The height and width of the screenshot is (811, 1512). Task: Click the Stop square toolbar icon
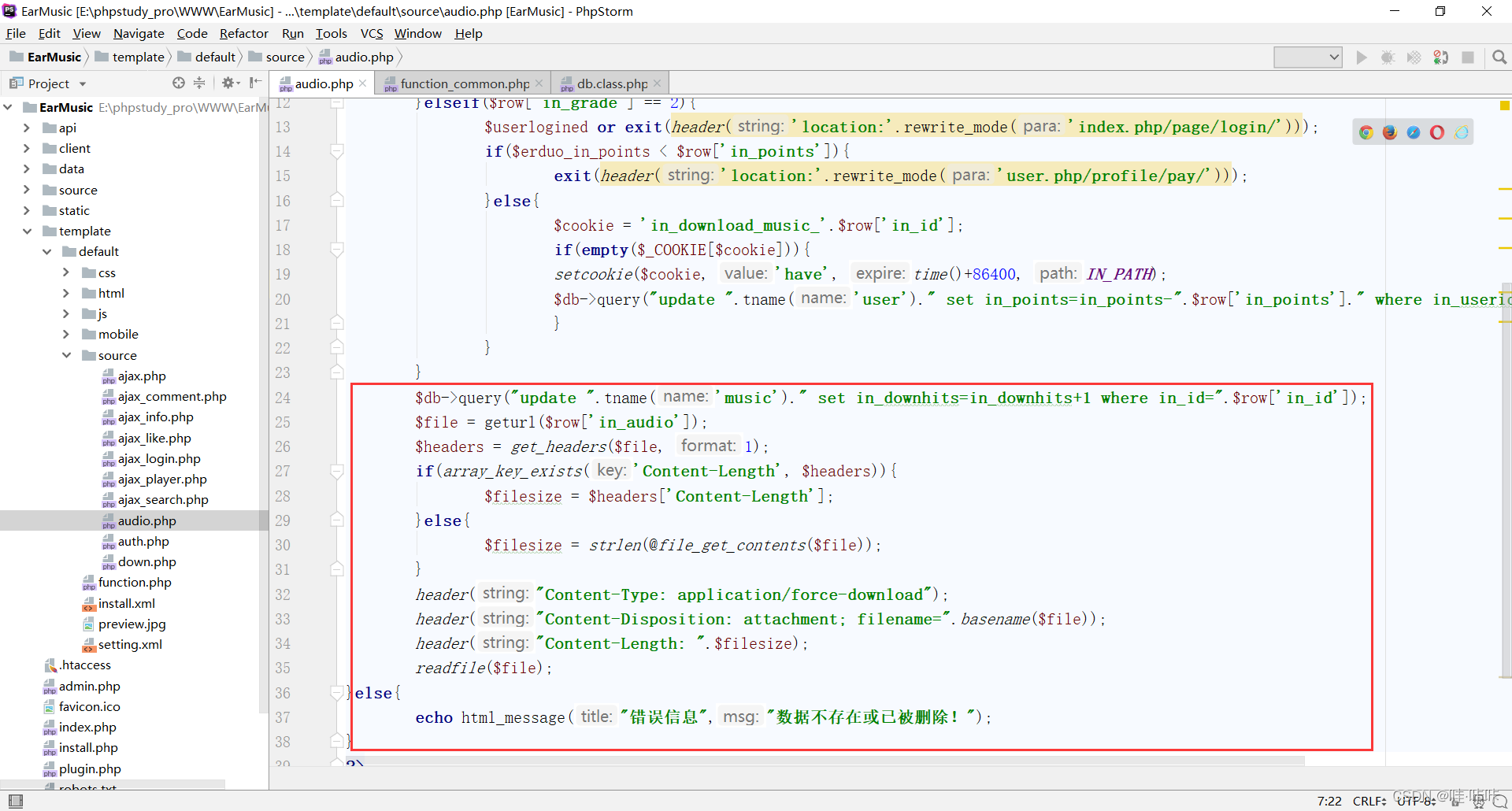[x=1468, y=57]
